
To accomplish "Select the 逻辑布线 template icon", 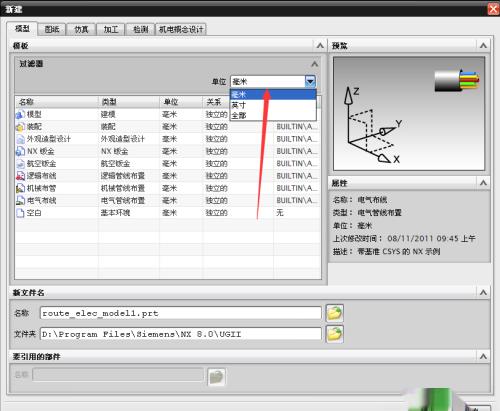I will [20, 176].
